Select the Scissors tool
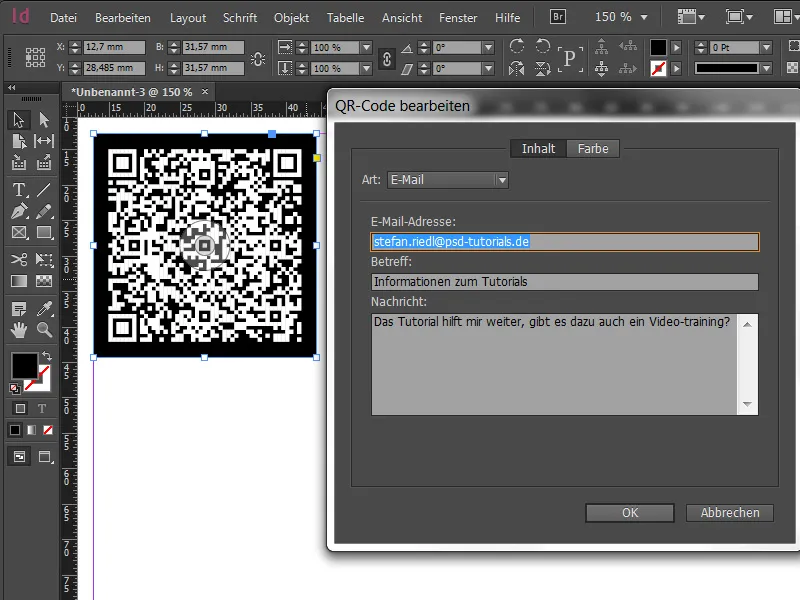The height and width of the screenshot is (600, 800). coord(17,258)
